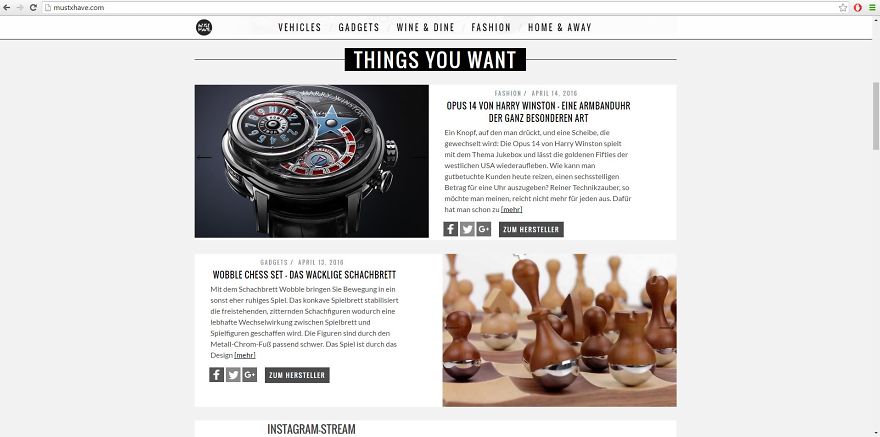Select Wine & Dine in navigation
This screenshot has height=437, width=880.
point(425,27)
